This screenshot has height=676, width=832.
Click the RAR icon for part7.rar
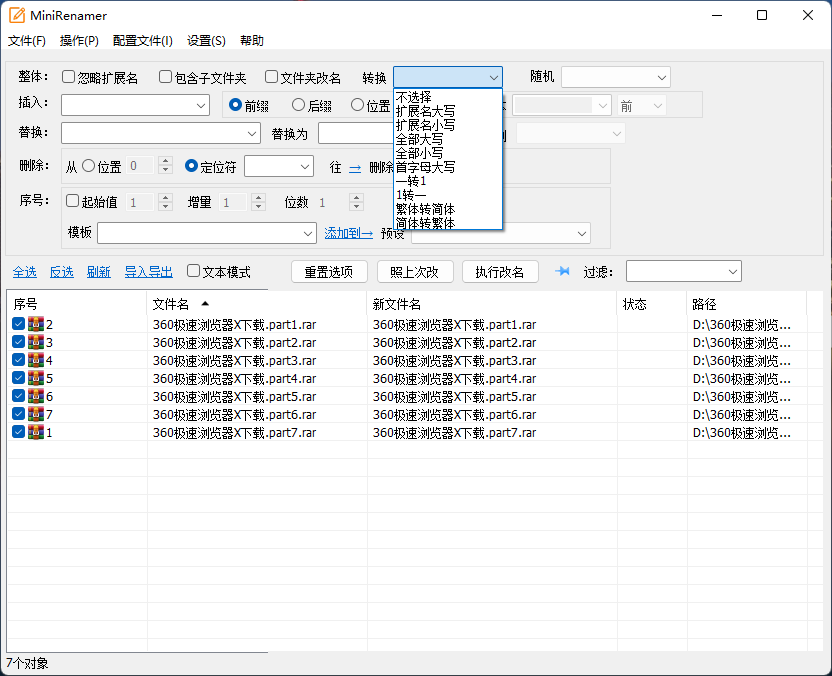tap(36, 432)
